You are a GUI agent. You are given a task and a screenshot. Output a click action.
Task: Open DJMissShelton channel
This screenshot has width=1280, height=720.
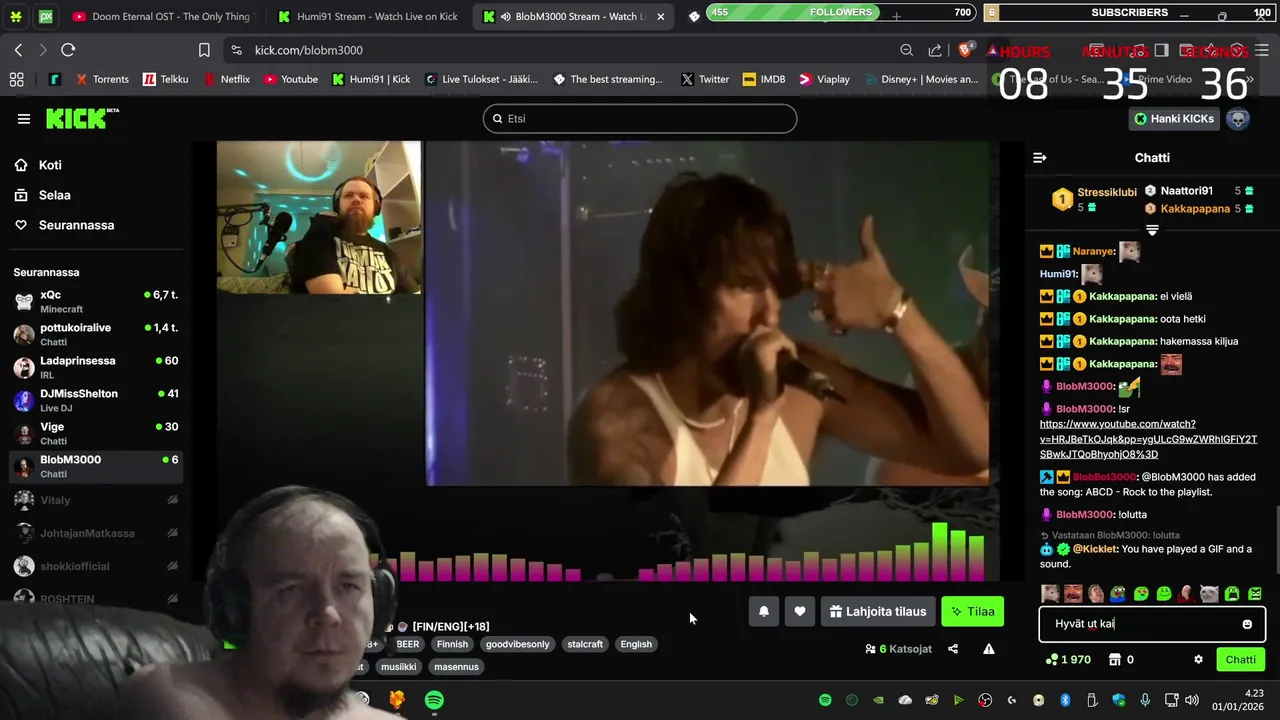pos(96,400)
